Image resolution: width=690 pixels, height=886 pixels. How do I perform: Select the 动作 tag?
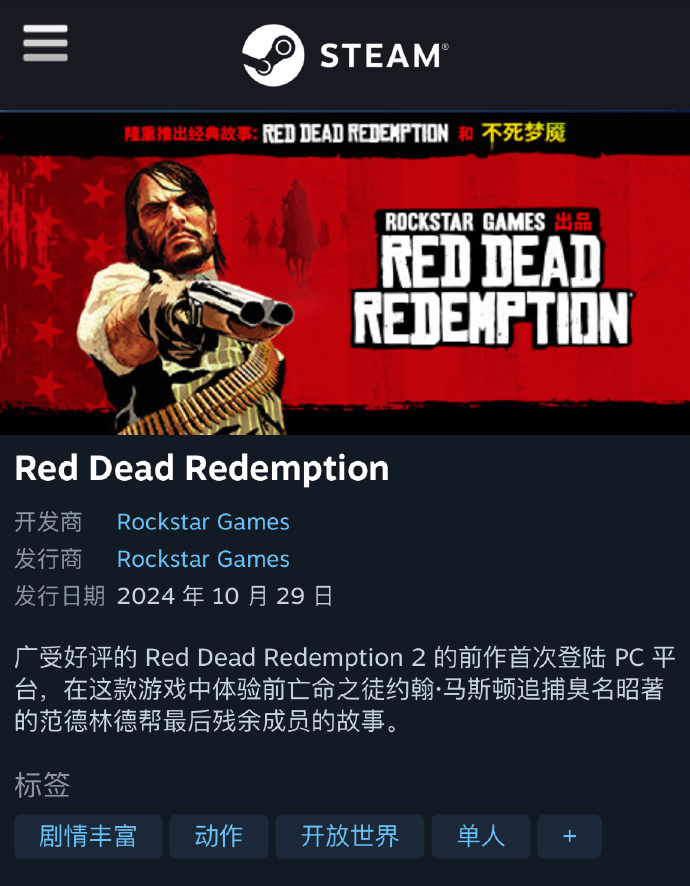[219, 836]
